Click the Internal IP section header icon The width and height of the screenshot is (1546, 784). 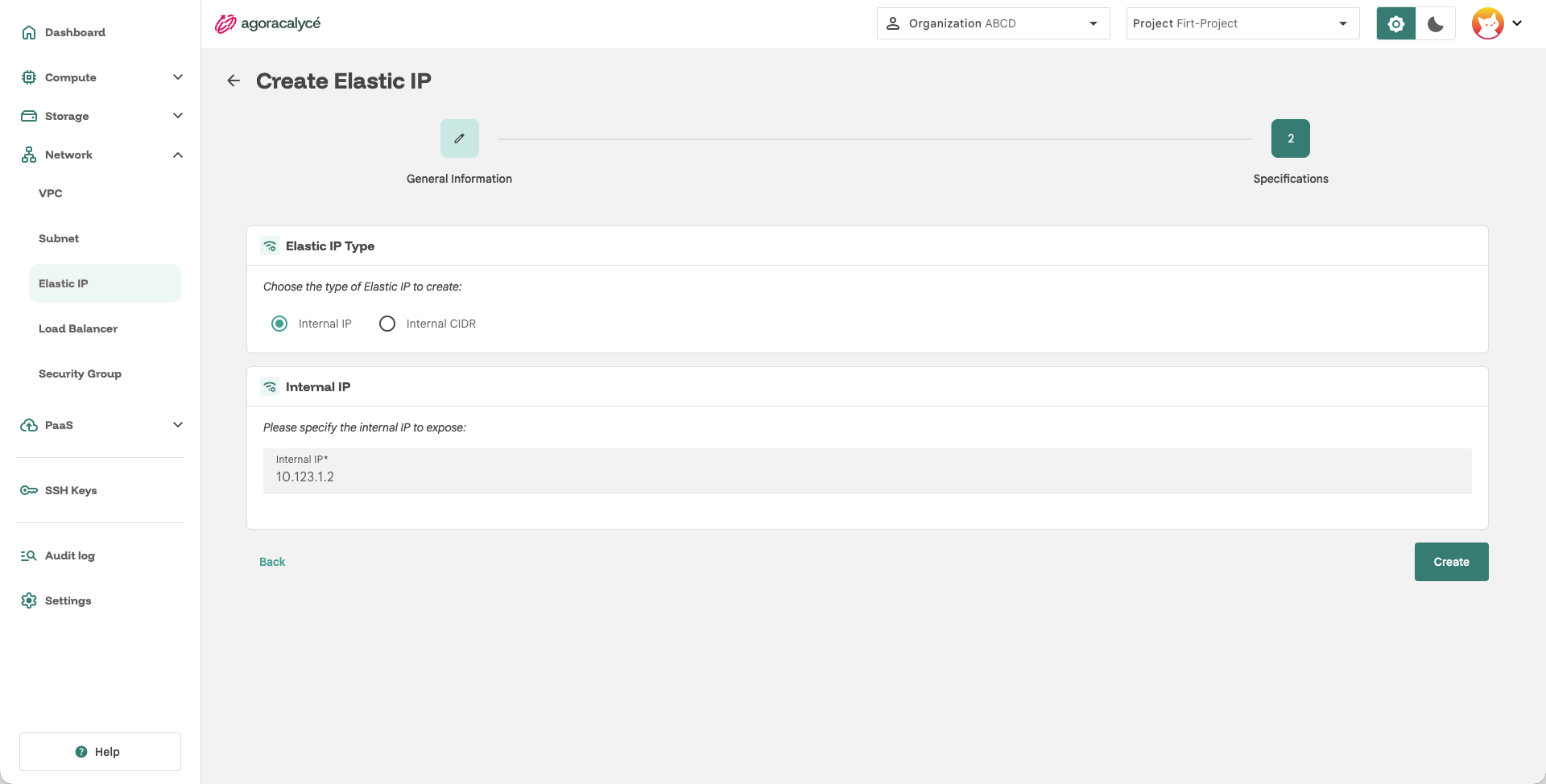click(x=270, y=387)
